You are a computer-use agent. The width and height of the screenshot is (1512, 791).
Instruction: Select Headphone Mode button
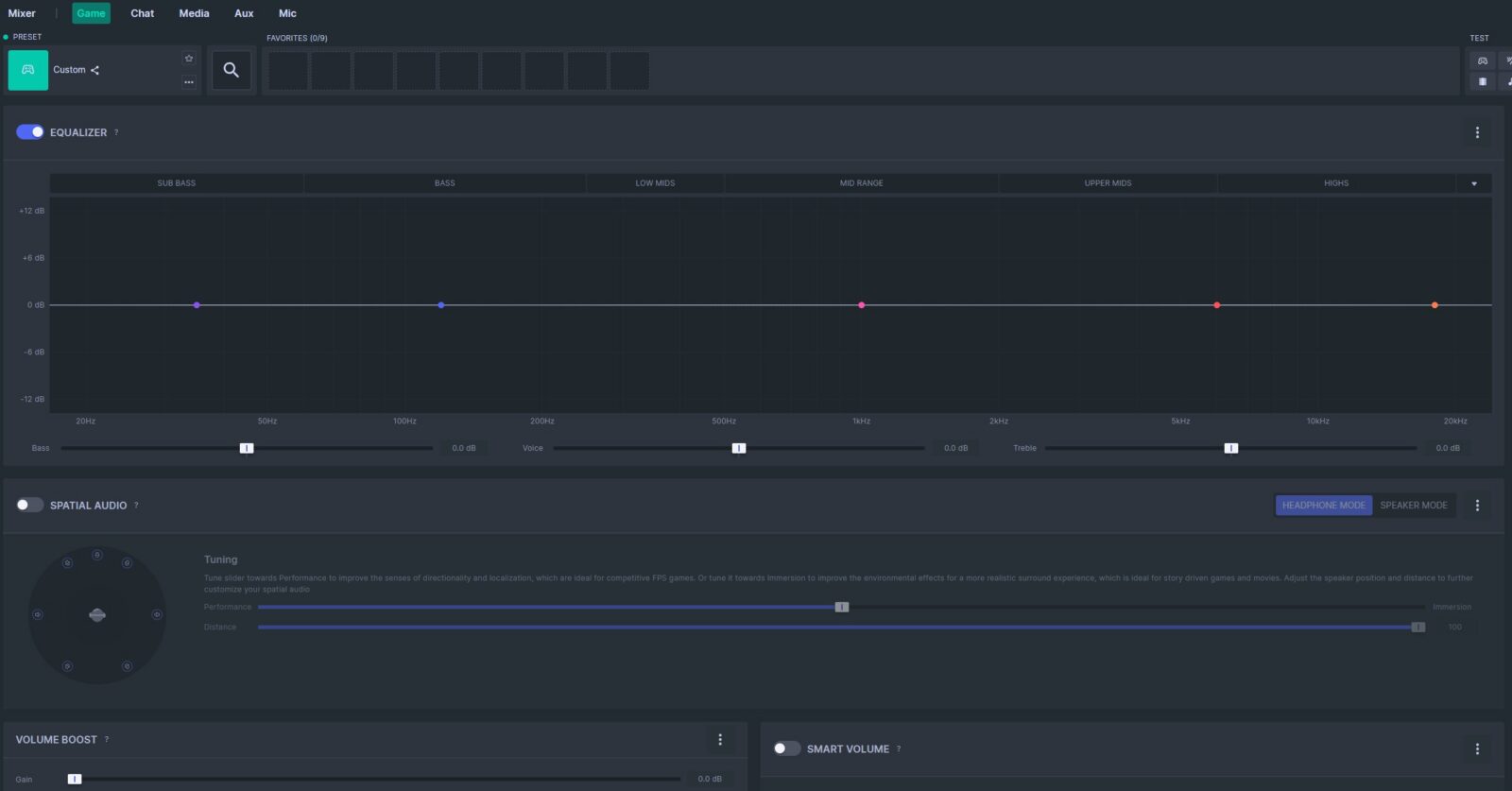1323,506
